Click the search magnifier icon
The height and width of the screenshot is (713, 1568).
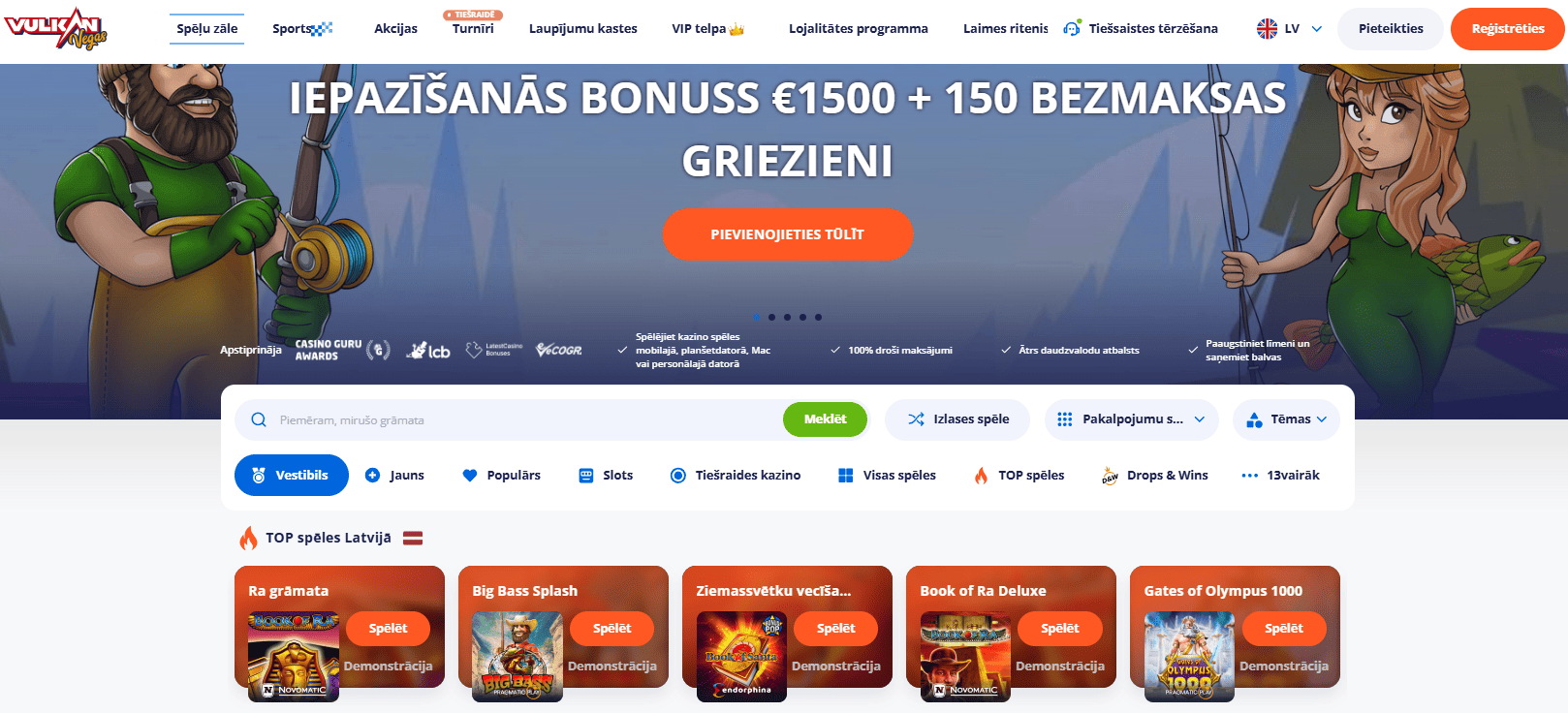pyautogui.click(x=259, y=419)
